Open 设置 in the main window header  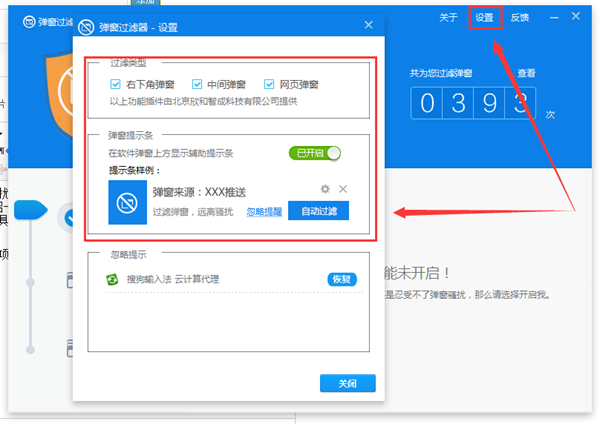click(484, 18)
